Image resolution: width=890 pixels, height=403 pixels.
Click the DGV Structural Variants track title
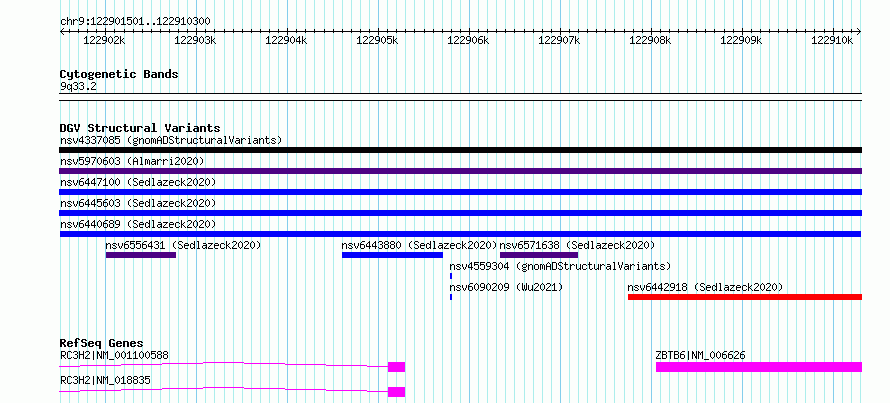tap(140, 128)
